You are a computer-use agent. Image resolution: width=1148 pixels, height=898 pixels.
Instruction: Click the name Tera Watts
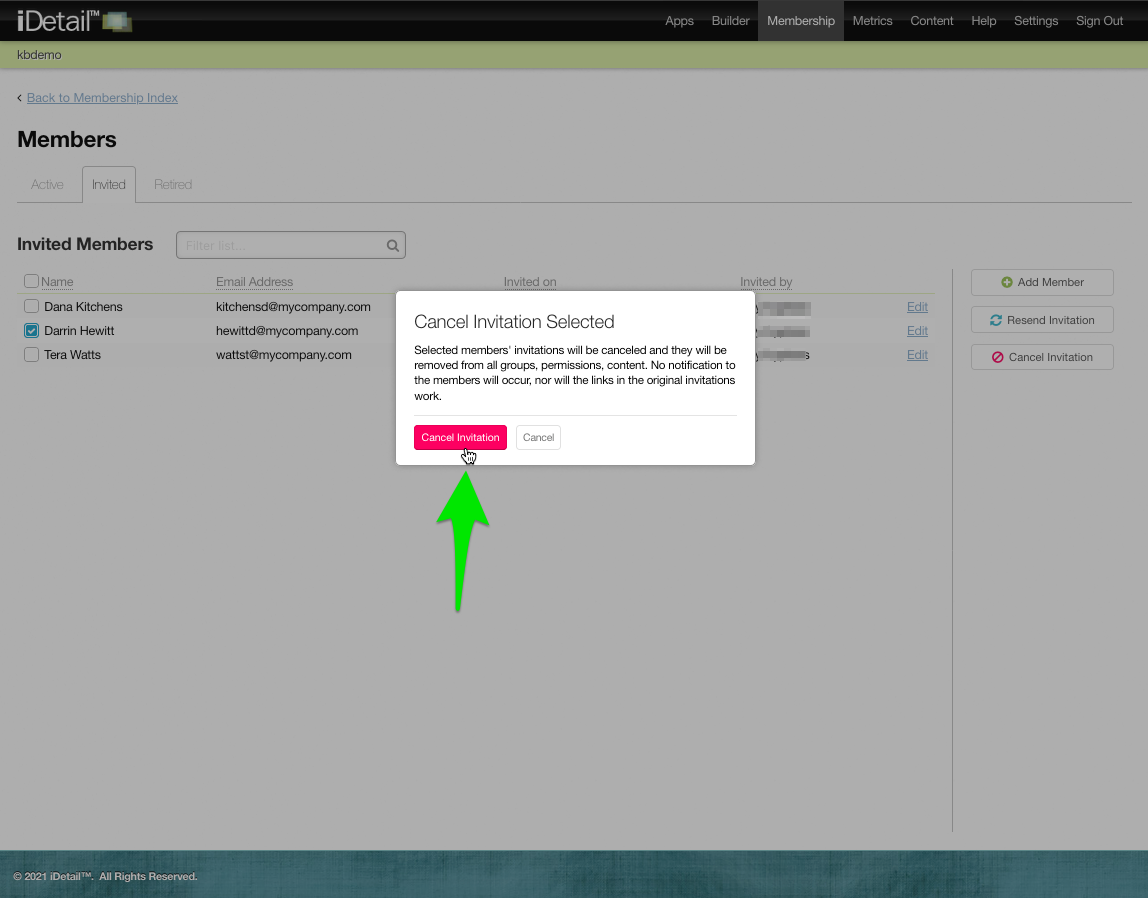click(72, 355)
